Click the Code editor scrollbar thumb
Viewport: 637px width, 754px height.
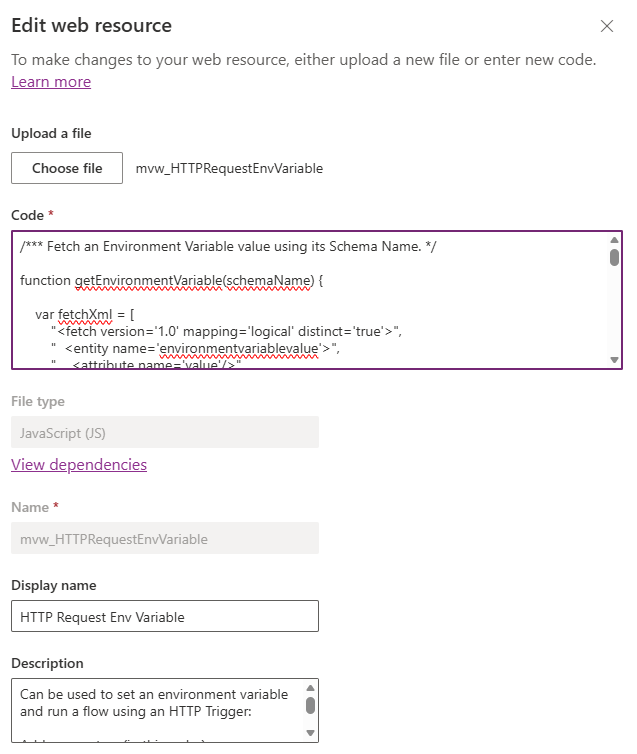(x=614, y=256)
